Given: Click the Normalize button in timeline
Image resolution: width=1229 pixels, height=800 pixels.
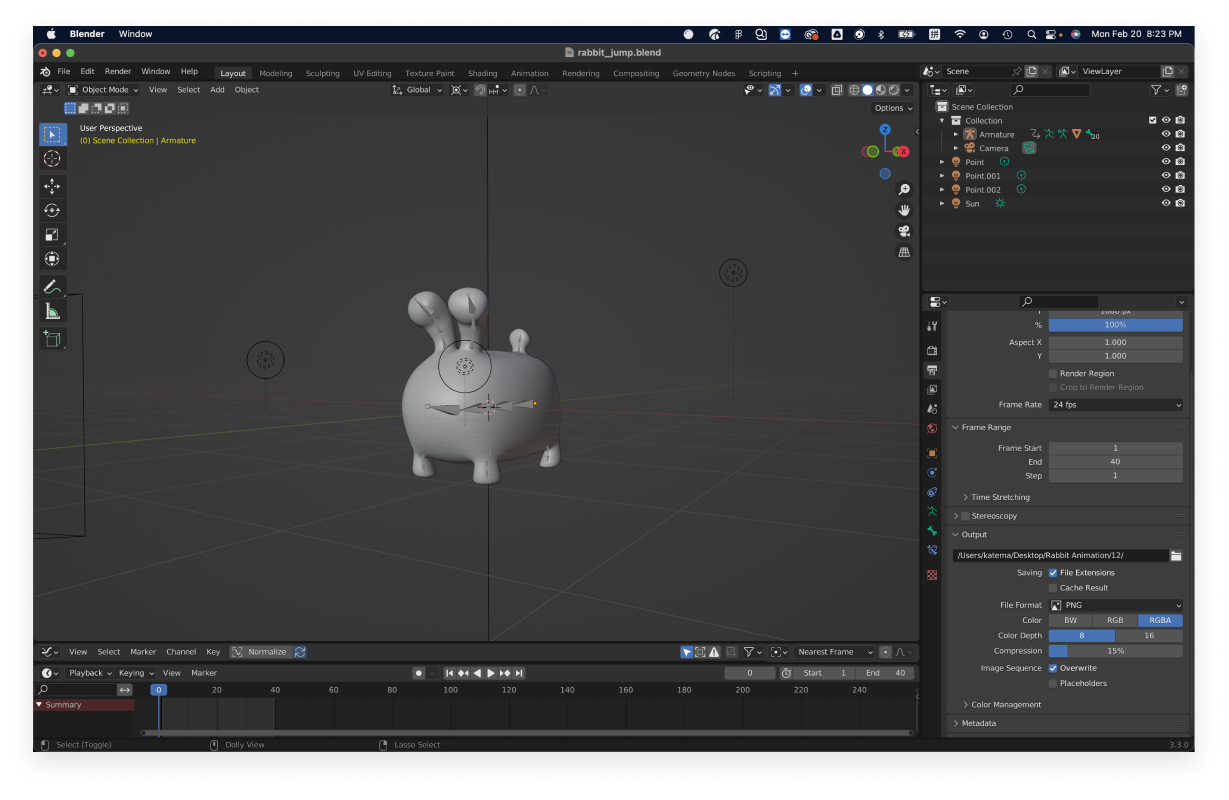Looking at the screenshot, I should [260, 652].
